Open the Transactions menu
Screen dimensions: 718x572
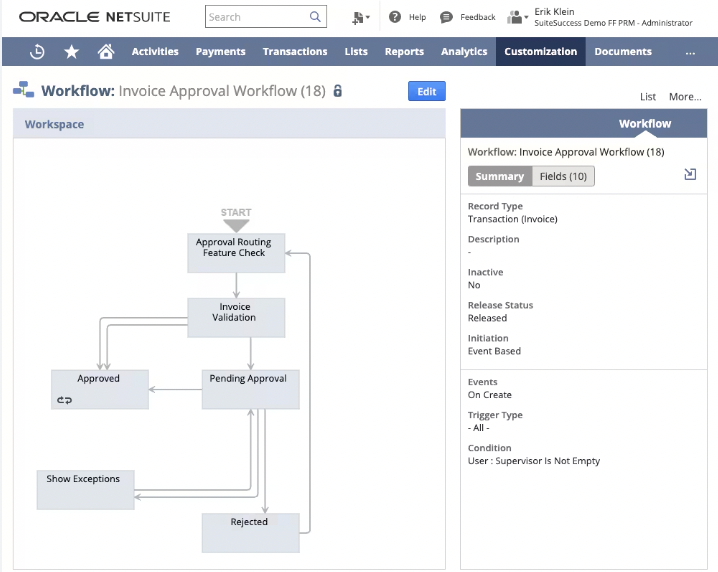pos(295,51)
